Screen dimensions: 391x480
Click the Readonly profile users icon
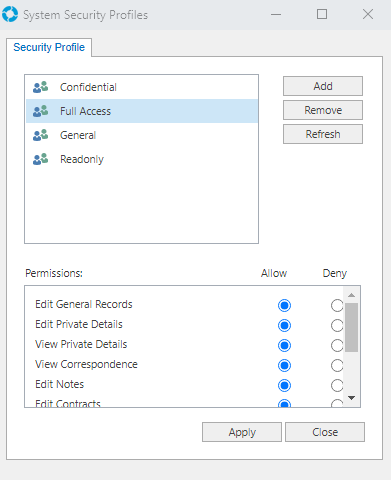coord(41,159)
